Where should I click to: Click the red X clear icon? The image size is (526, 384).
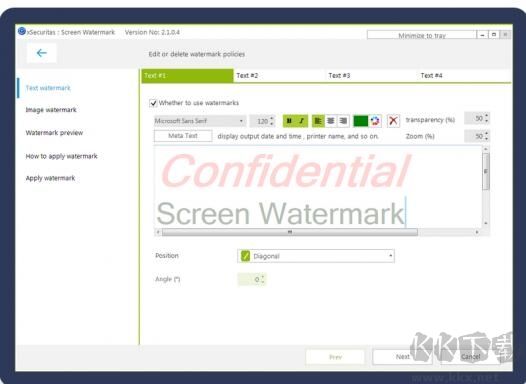pos(393,121)
